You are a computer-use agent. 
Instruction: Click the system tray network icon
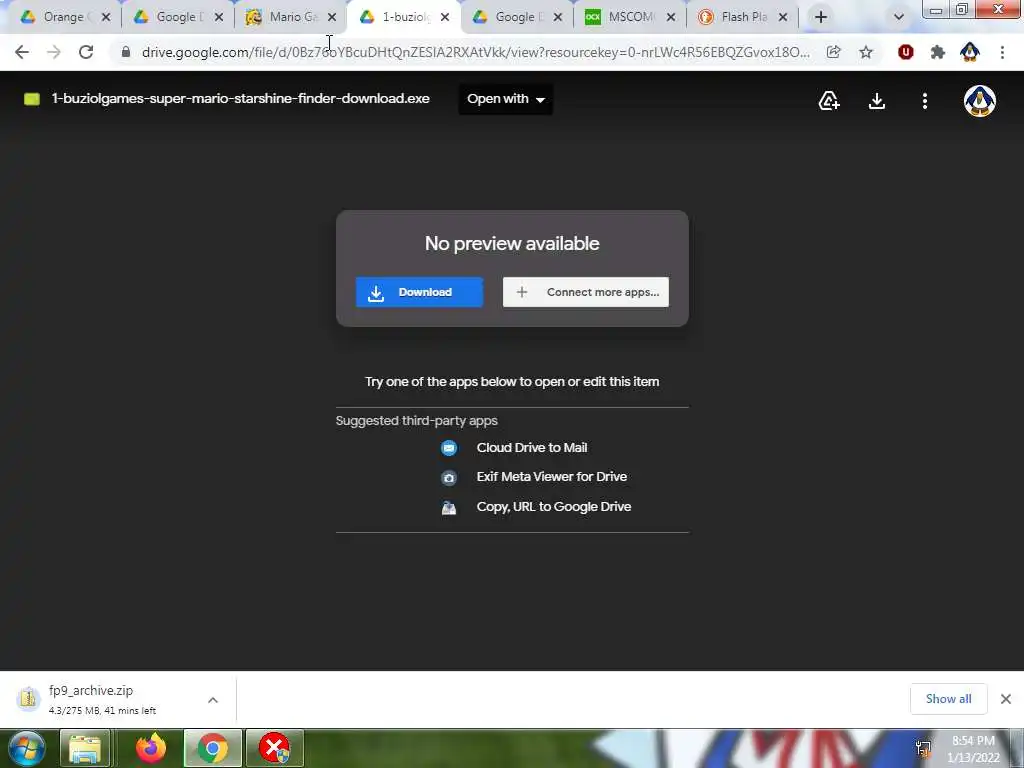pyautogui.click(x=923, y=748)
